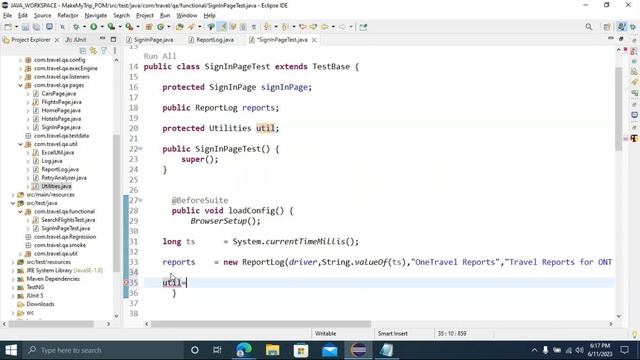The height and width of the screenshot is (360, 640).
Task: Open Microsoft Edge from taskbar
Action: tap(244, 350)
